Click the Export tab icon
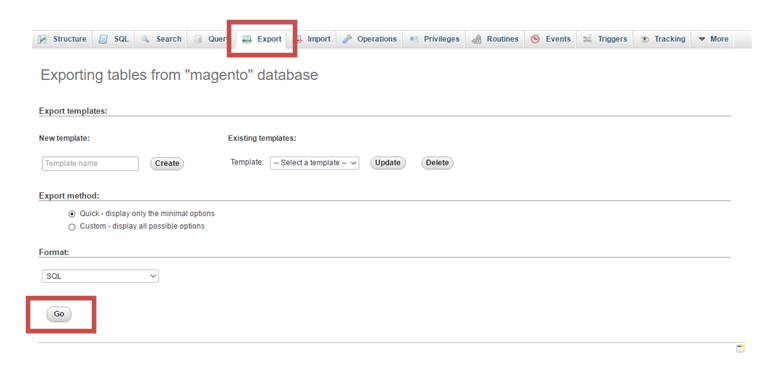758x383 pixels. coord(247,39)
